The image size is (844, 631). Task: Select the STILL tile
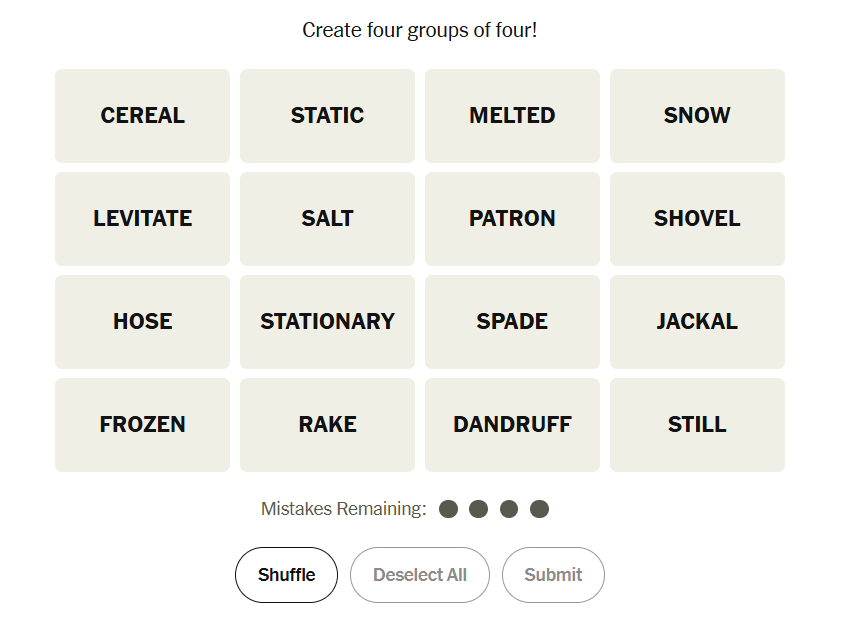[697, 425]
